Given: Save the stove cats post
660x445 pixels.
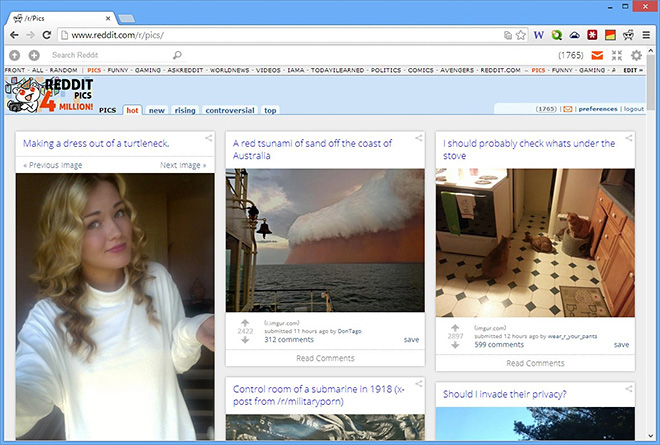Looking at the screenshot, I should 621,344.
